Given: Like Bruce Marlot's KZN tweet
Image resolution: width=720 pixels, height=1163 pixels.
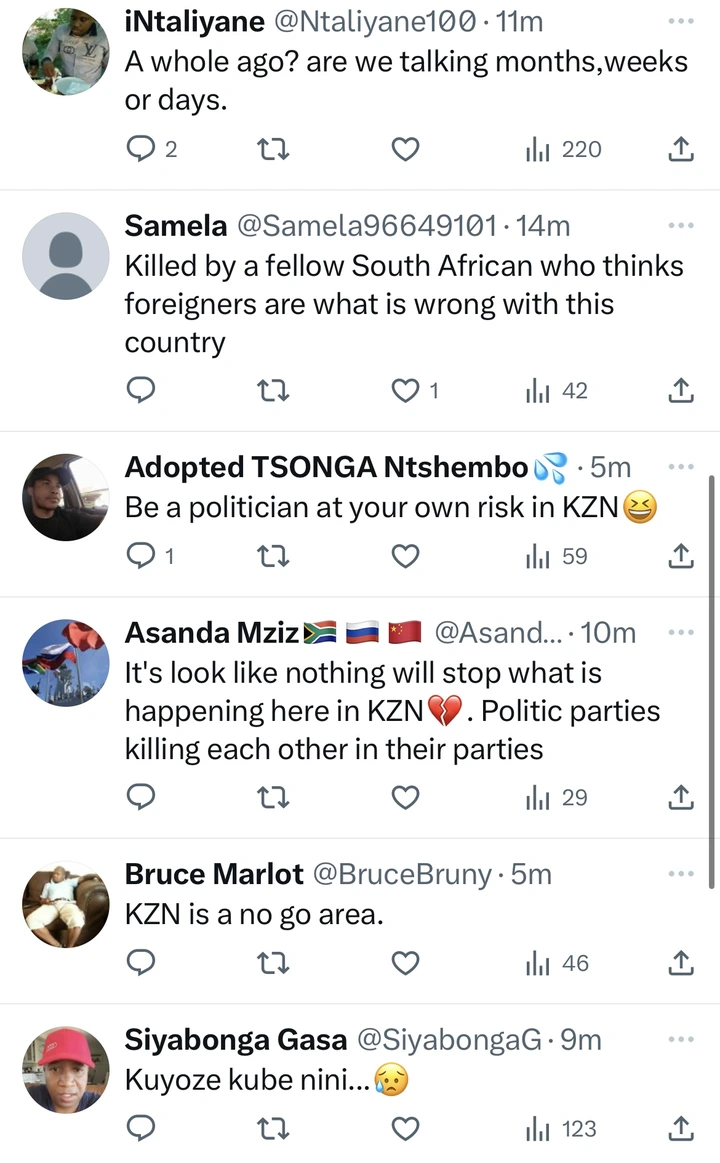Looking at the screenshot, I should pos(405,963).
